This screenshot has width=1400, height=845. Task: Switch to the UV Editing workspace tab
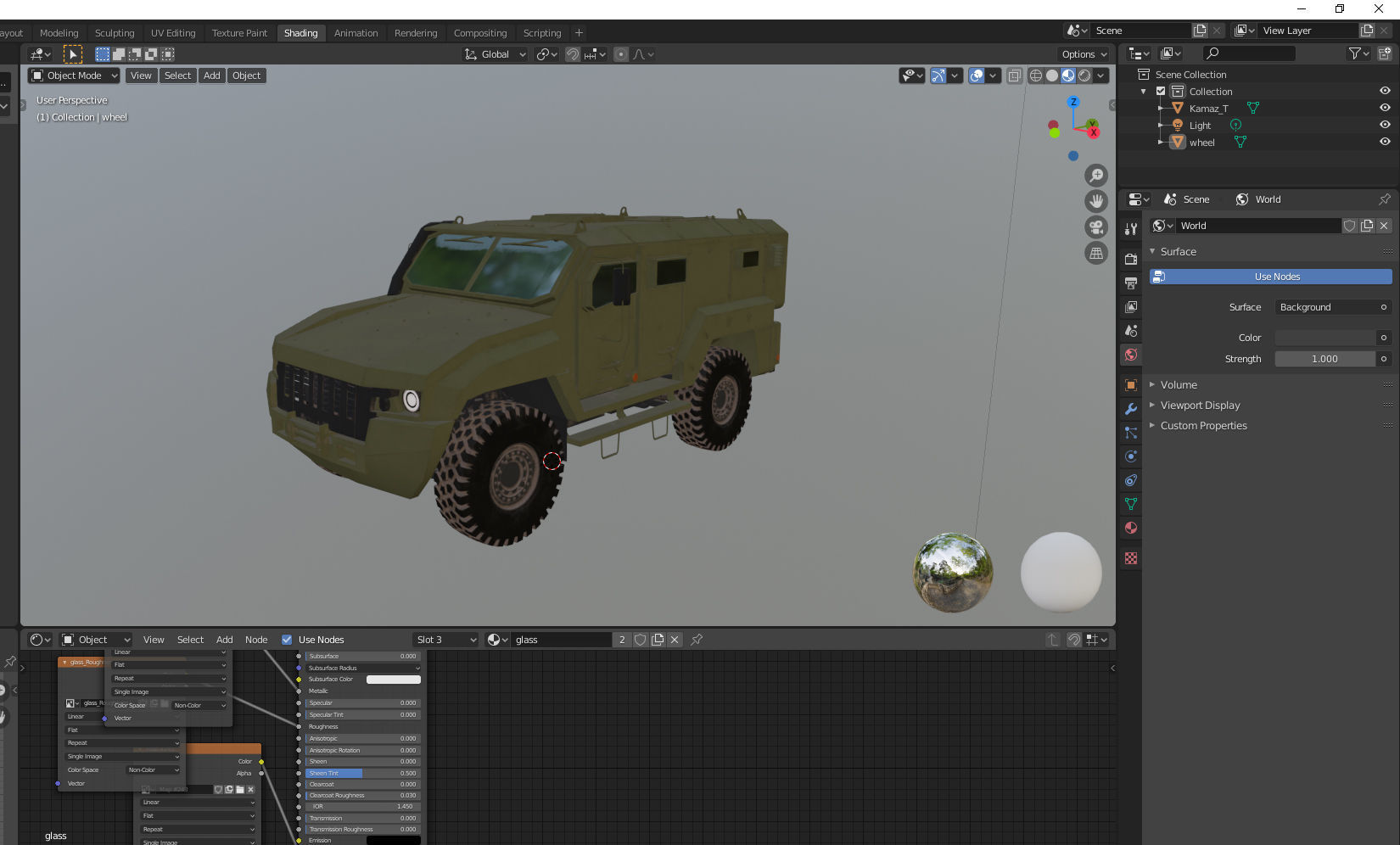[173, 33]
